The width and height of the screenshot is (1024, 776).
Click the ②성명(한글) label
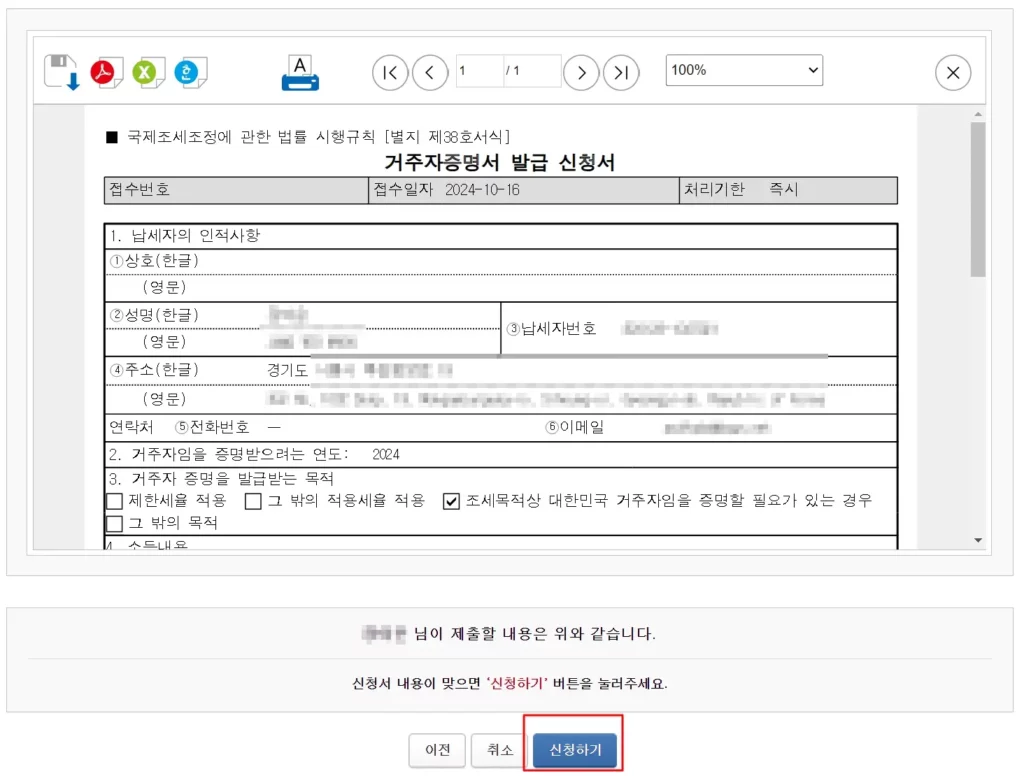click(154, 315)
